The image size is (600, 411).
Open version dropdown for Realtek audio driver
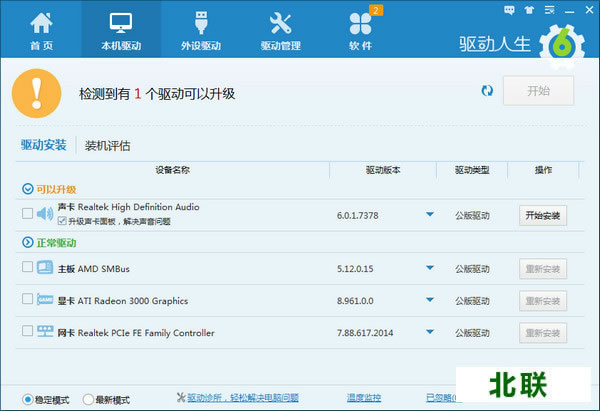(430, 214)
